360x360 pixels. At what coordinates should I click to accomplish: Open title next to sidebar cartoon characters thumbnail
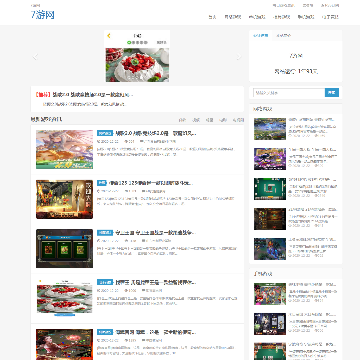tap(312, 285)
